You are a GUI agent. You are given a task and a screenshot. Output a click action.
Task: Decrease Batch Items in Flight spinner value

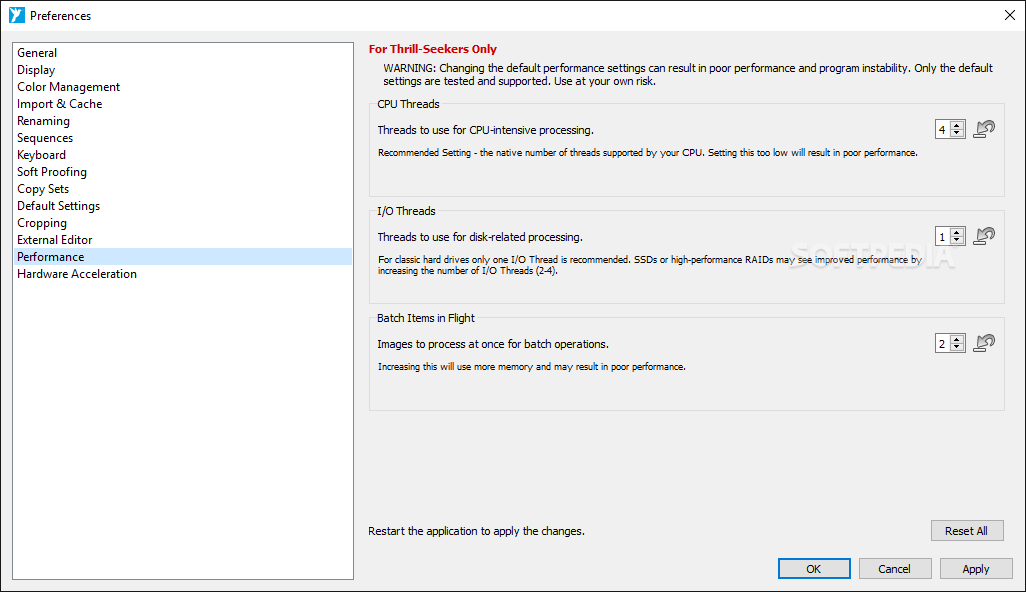pos(957,347)
